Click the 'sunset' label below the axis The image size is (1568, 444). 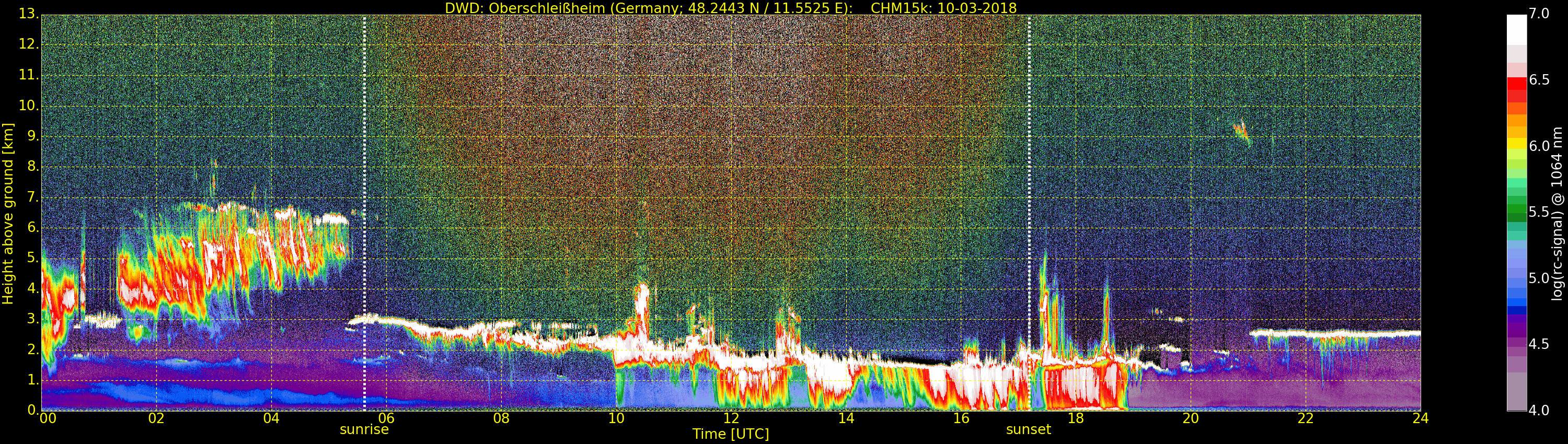[x=1029, y=429]
